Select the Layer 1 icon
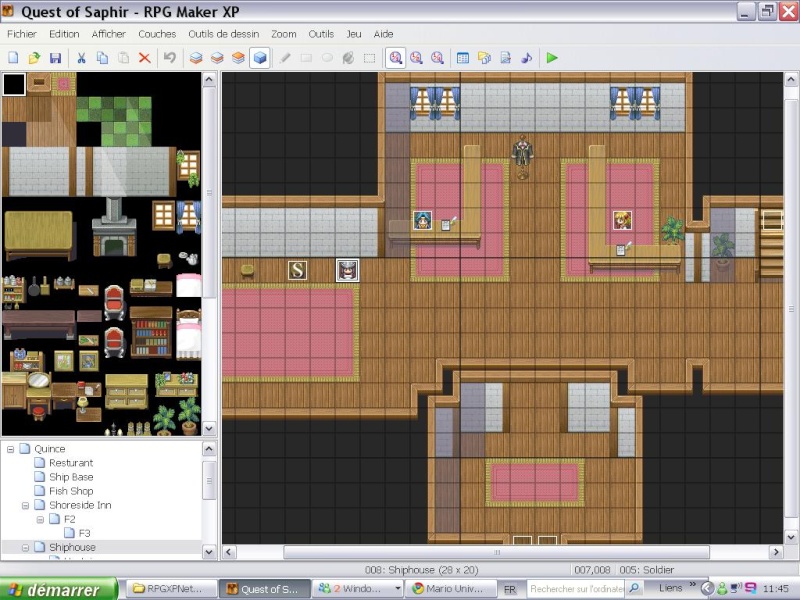800x600 pixels. tap(196, 58)
